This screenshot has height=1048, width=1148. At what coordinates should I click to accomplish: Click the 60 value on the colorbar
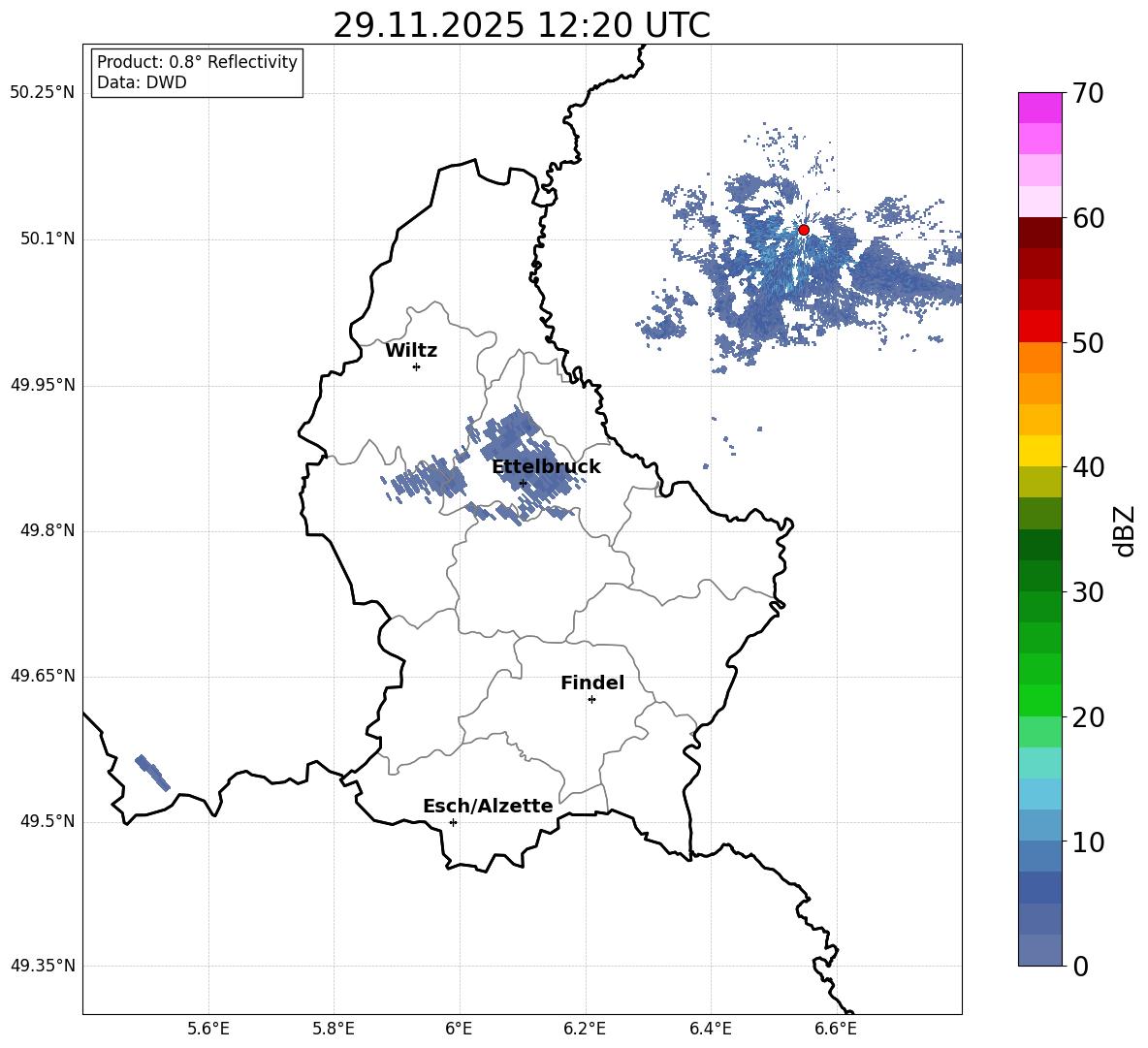click(1088, 218)
